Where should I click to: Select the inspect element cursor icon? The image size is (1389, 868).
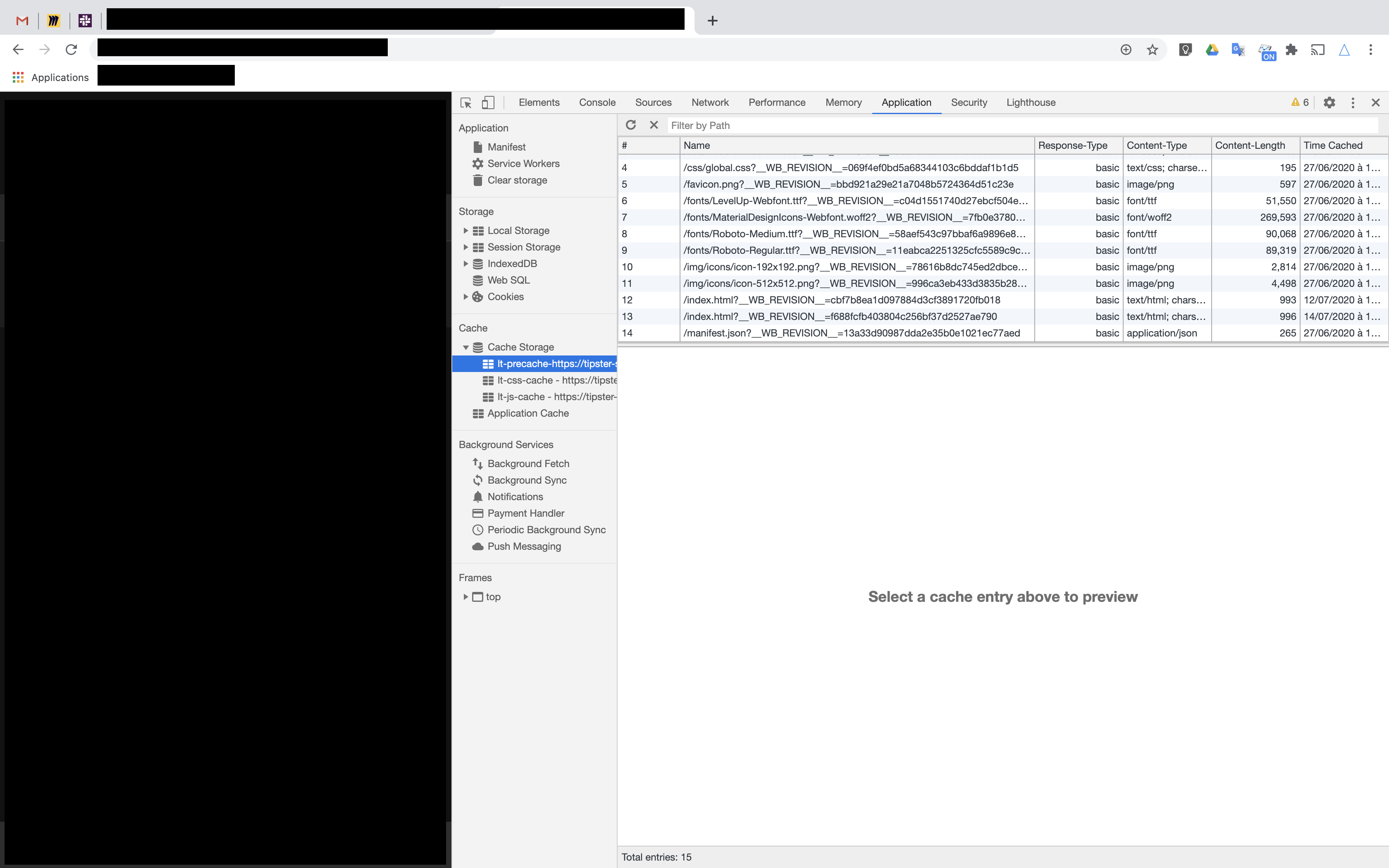pyautogui.click(x=465, y=102)
